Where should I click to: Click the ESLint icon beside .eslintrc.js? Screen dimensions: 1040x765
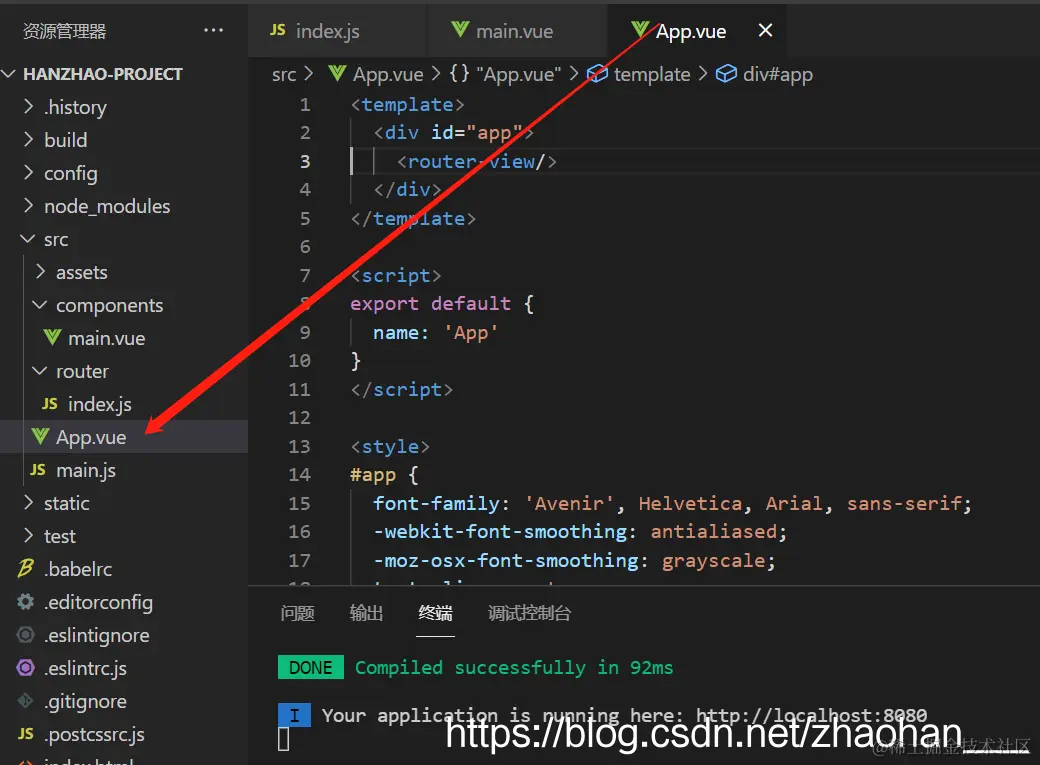point(25,667)
